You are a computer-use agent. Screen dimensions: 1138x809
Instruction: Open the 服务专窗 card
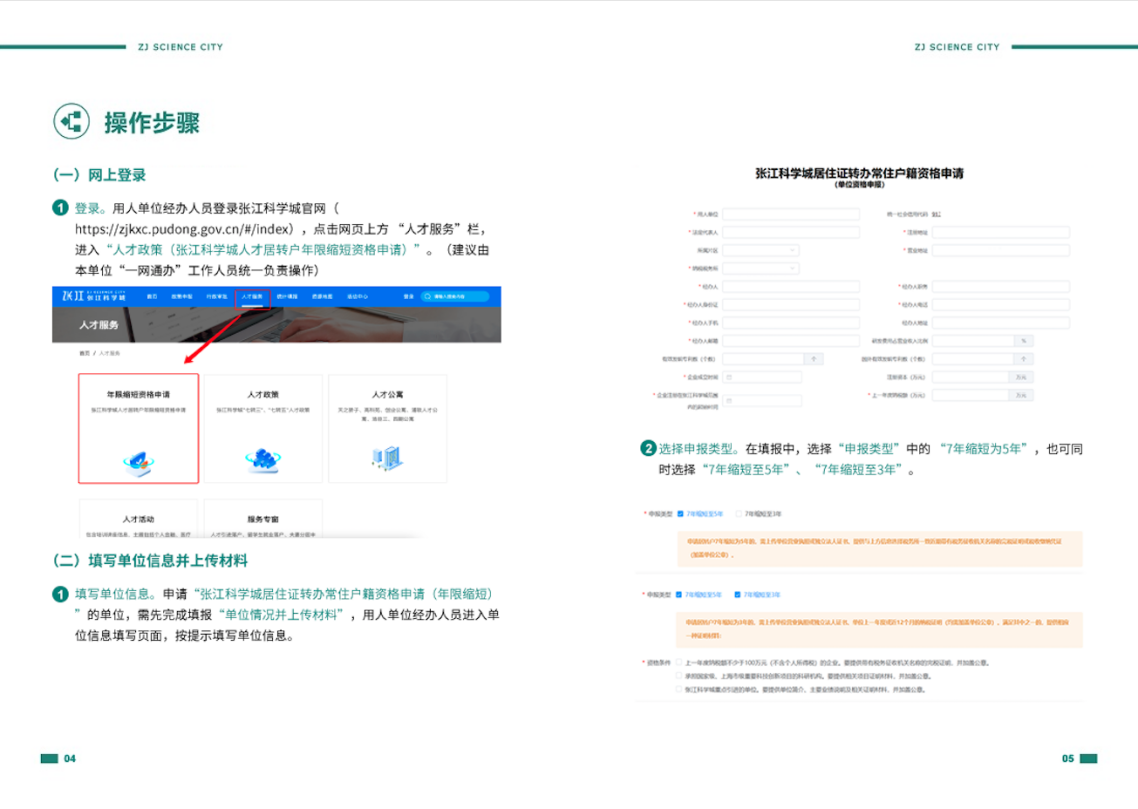tap(263, 520)
